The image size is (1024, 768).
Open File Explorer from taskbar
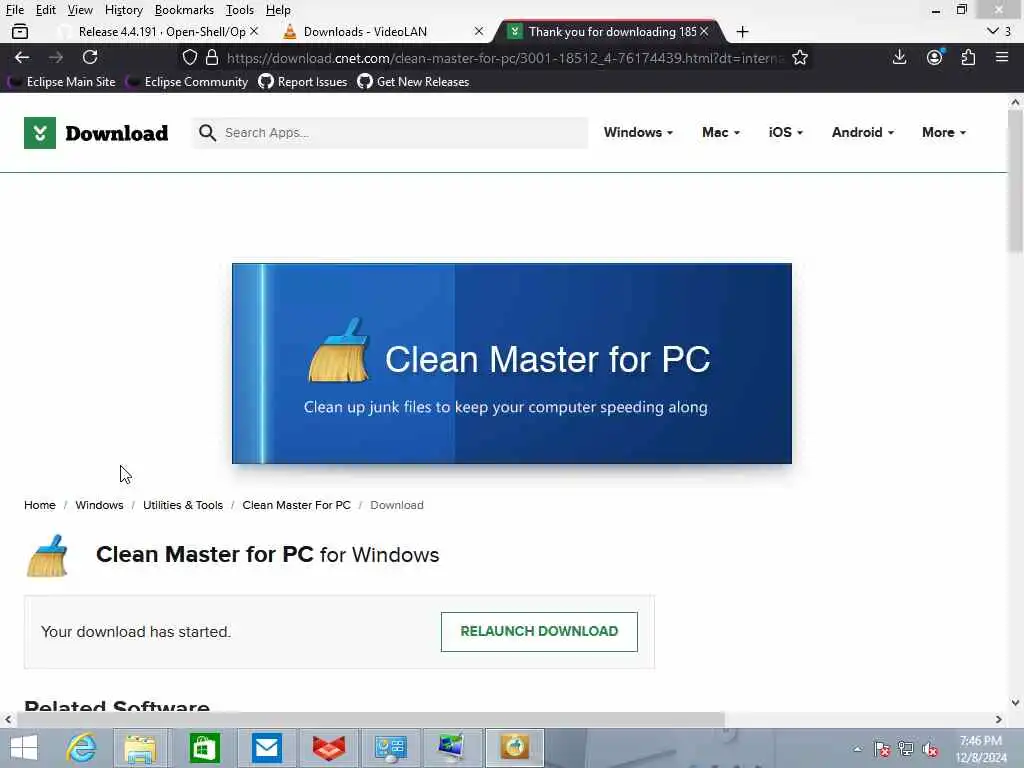click(x=140, y=748)
